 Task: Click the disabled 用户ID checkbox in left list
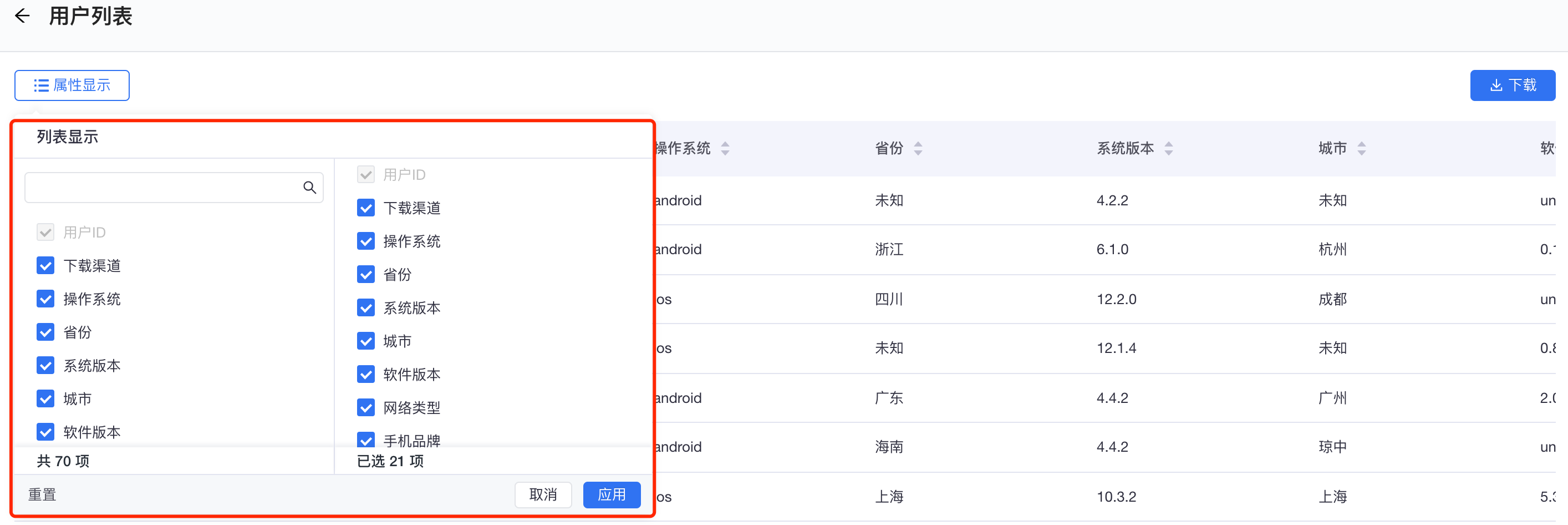[45, 232]
